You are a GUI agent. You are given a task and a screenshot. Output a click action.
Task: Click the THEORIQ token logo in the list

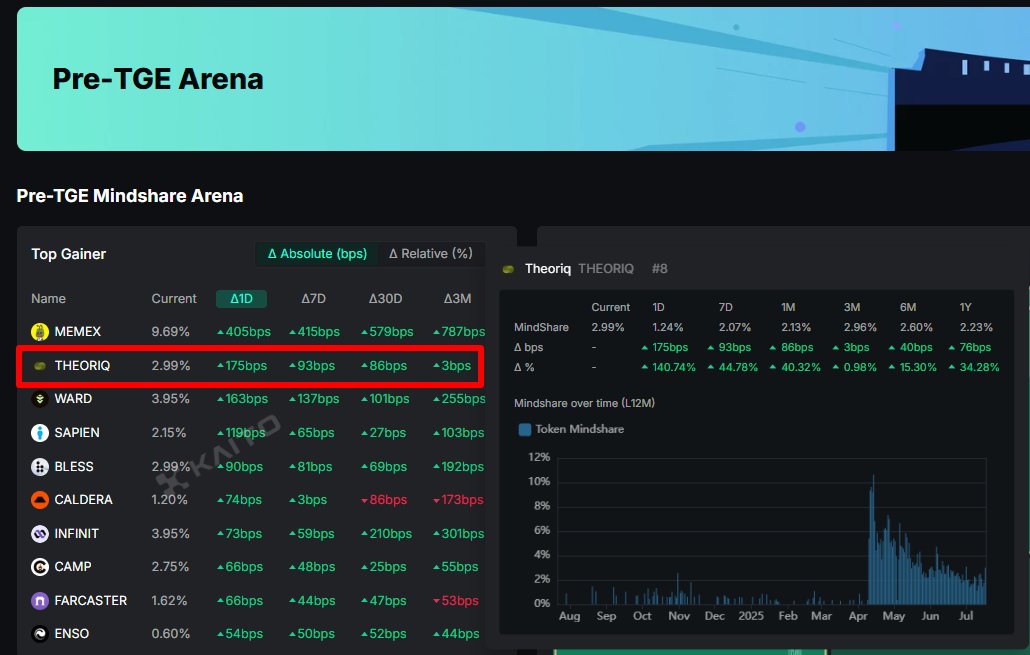click(40, 366)
